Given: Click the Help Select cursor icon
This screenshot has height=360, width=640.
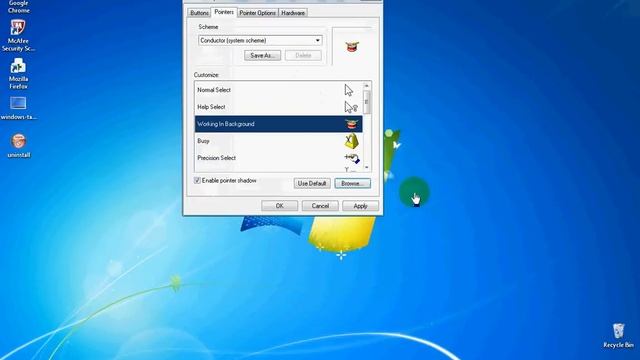Looking at the screenshot, I should click(x=351, y=107).
